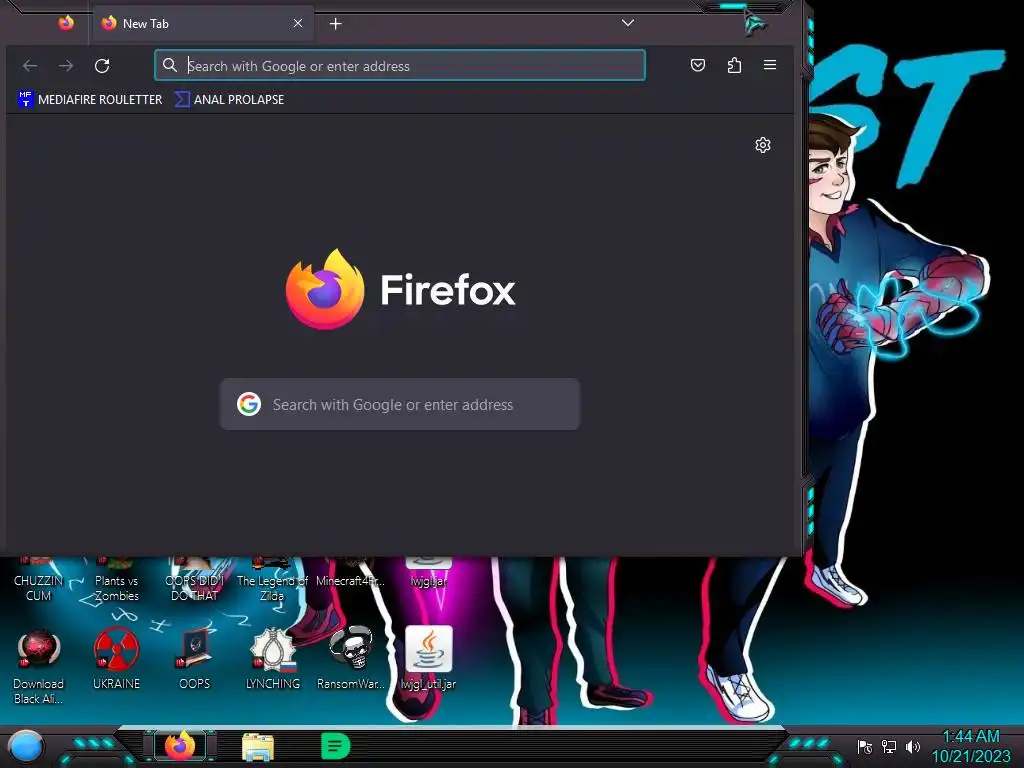Screen dimensions: 1024x768
Task: Select the lwjgl_util.jar desktop icon
Action: 428,659
